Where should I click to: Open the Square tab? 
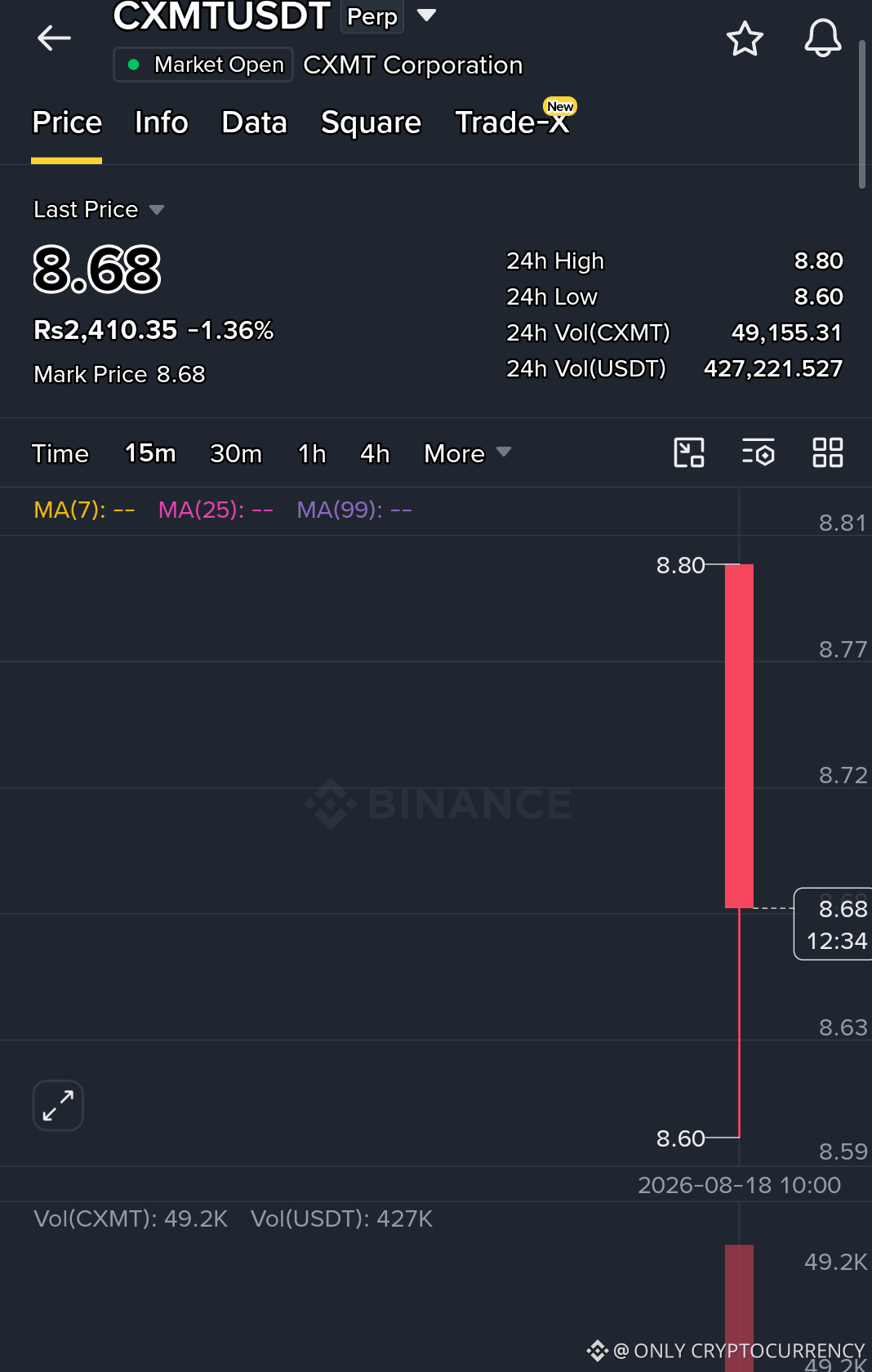point(371,122)
